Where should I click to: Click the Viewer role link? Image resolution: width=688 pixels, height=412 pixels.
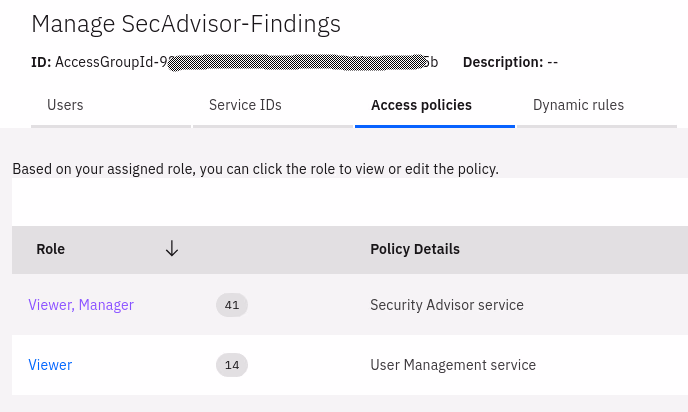click(x=50, y=365)
